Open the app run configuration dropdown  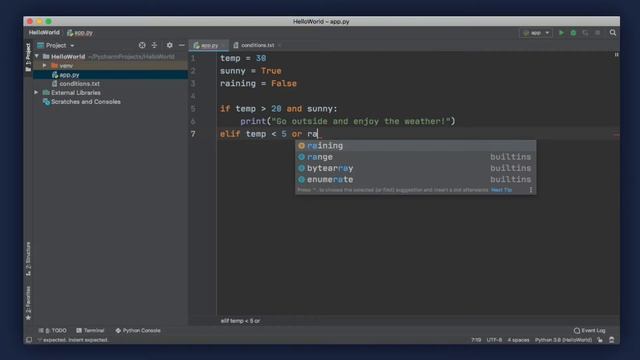pyautogui.click(x=536, y=33)
